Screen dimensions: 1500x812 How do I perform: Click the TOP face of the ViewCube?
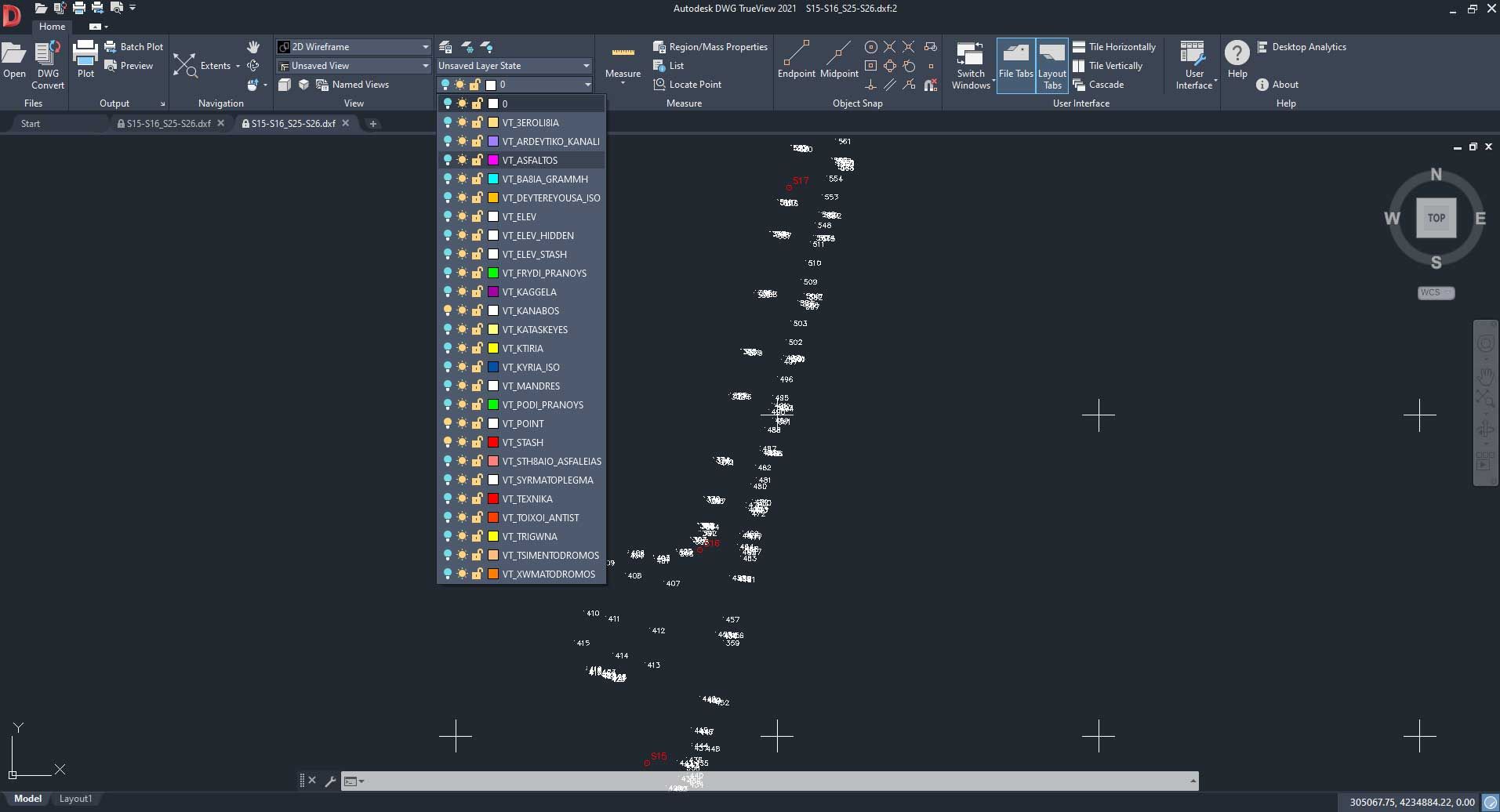1436,218
